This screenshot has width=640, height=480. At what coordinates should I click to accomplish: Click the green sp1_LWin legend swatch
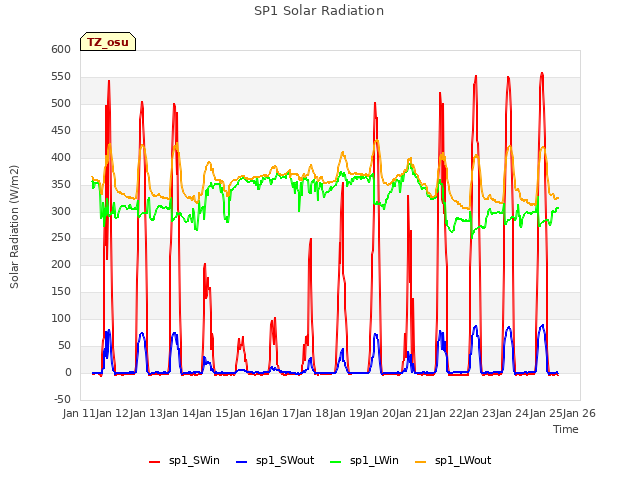pyautogui.click(x=336, y=462)
